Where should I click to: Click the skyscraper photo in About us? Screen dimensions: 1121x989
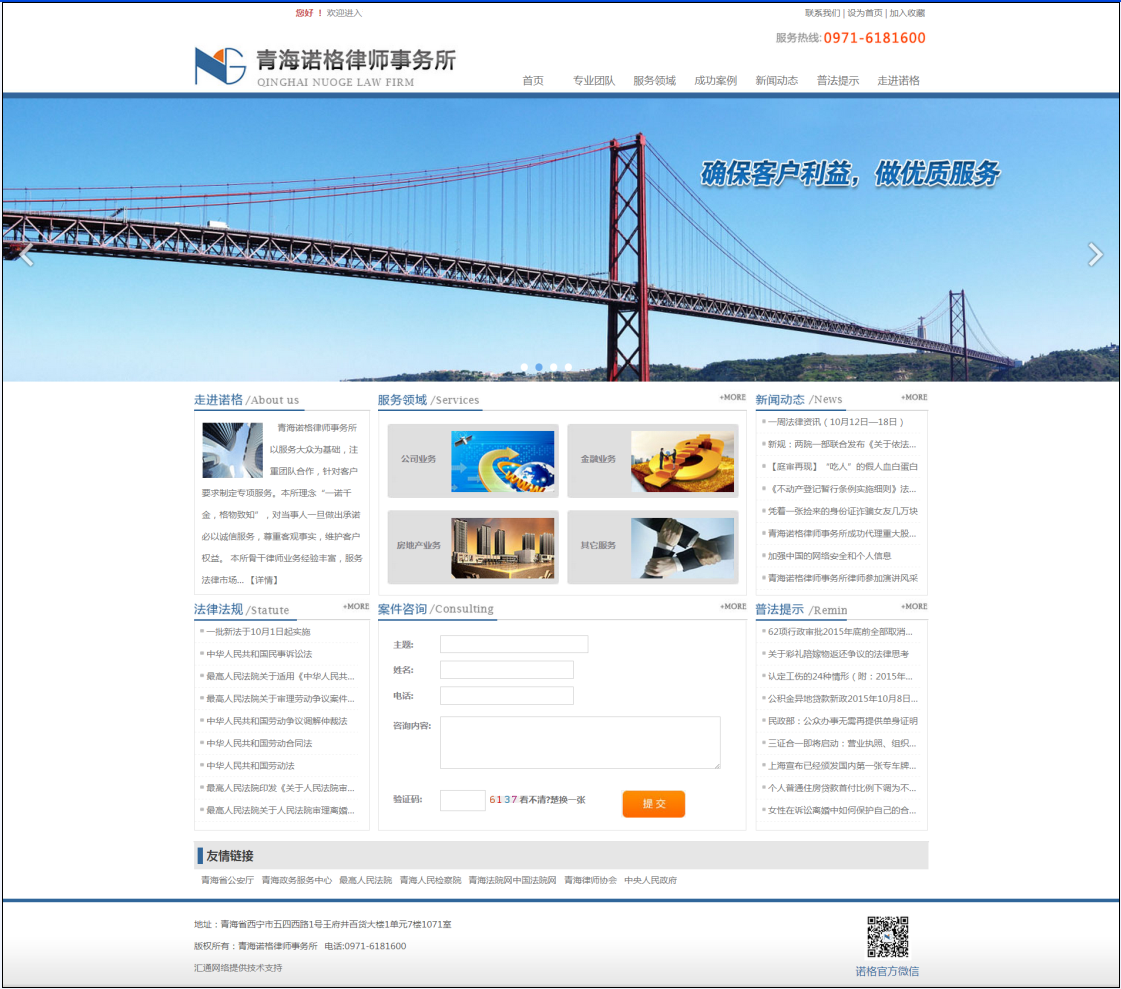click(x=232, y=450)
